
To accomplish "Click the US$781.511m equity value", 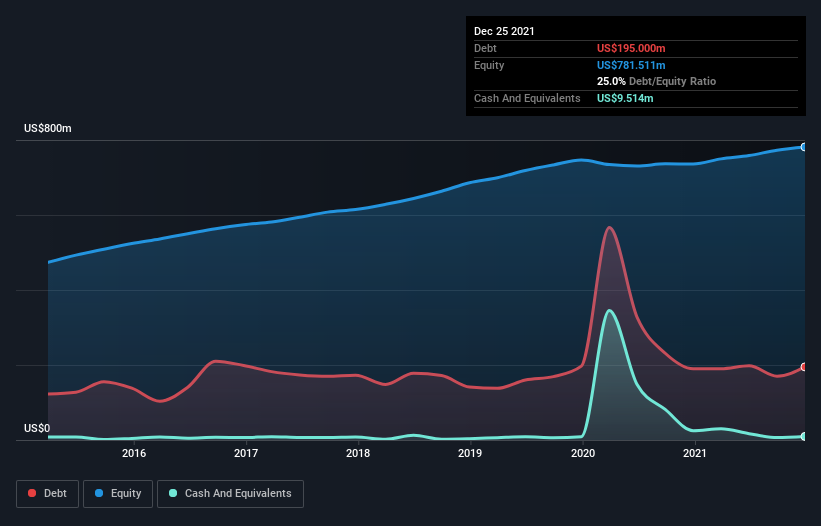I will [631, 65].
